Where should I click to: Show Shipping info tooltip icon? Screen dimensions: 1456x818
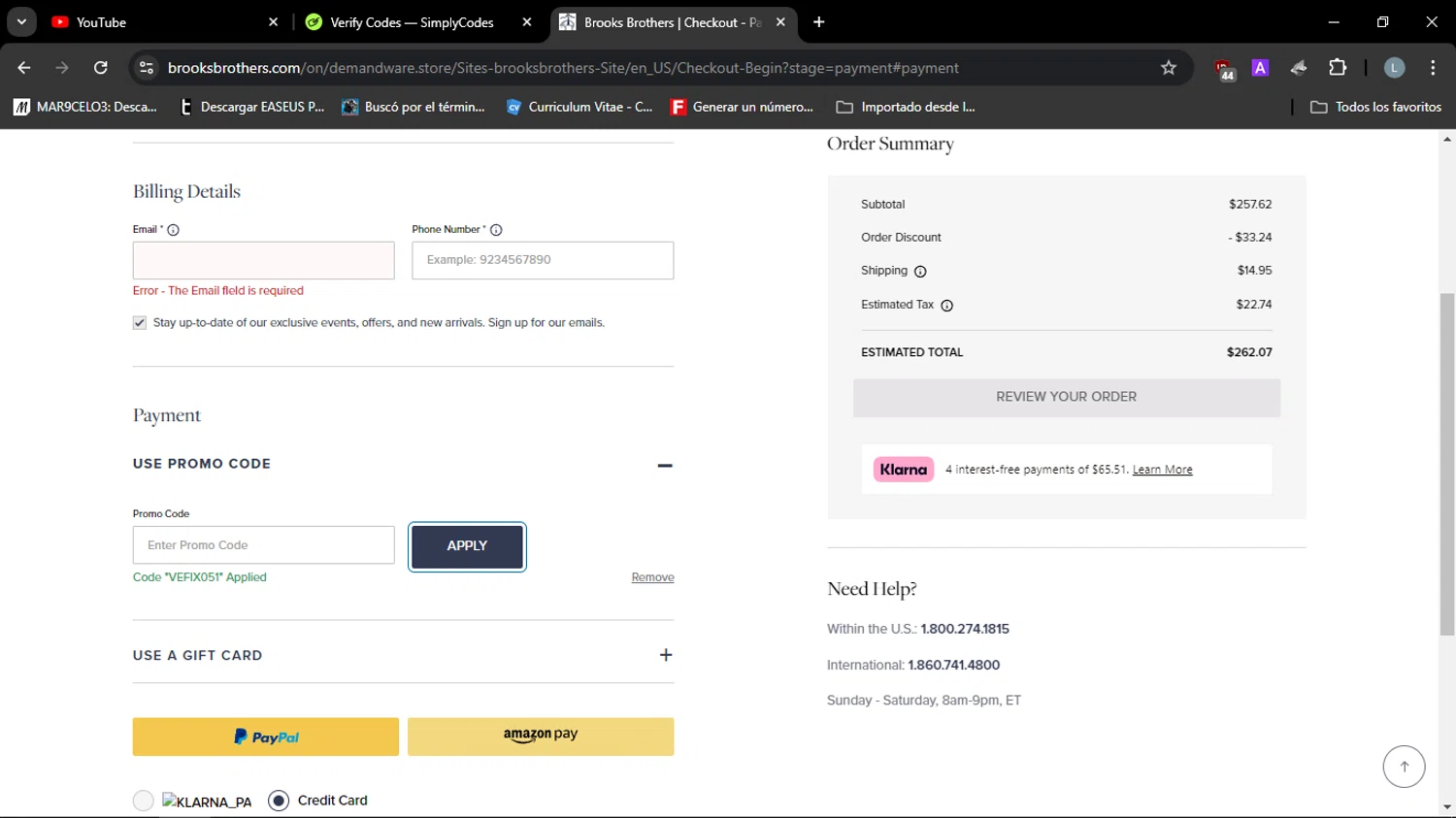pyautogui.click(x=920, y=272)
